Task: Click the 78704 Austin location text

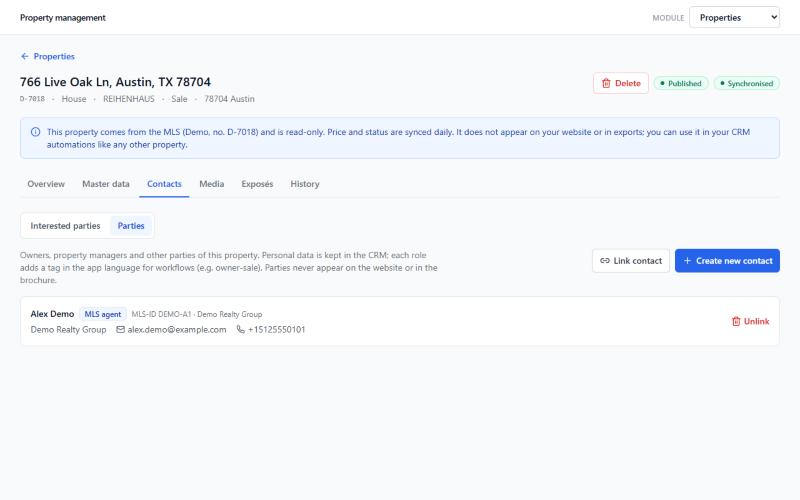Action: coord(229,99)
